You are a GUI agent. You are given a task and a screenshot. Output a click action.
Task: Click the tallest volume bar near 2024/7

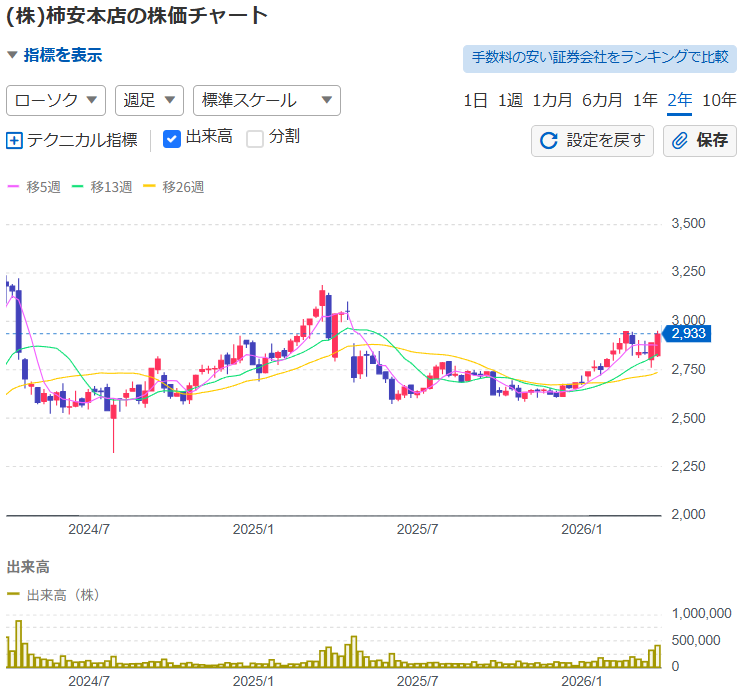[18, 644]
